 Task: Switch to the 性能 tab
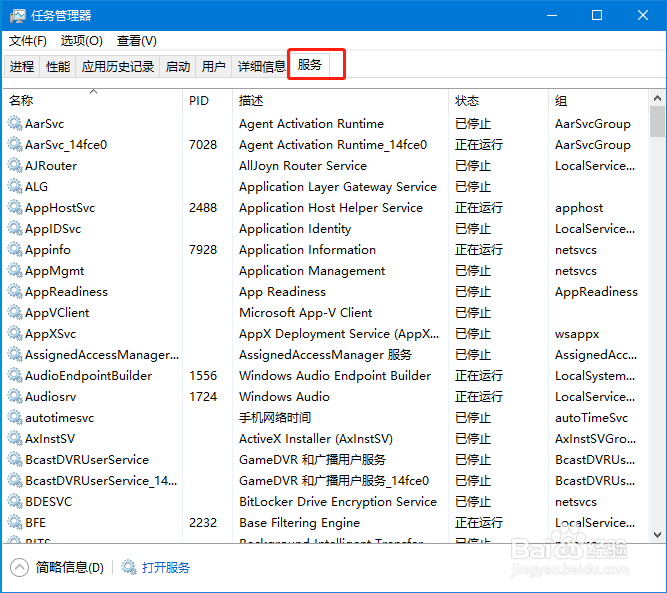point(58,66)
